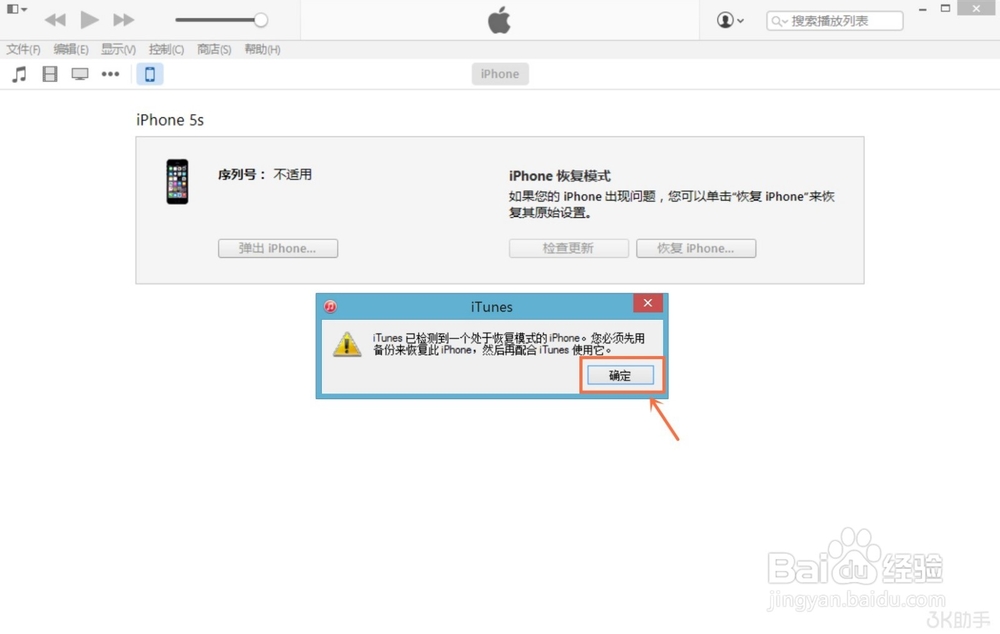Confirm dialog with 确定 button
This screenshot has width=1000, height=634.
tap(621, 375)
